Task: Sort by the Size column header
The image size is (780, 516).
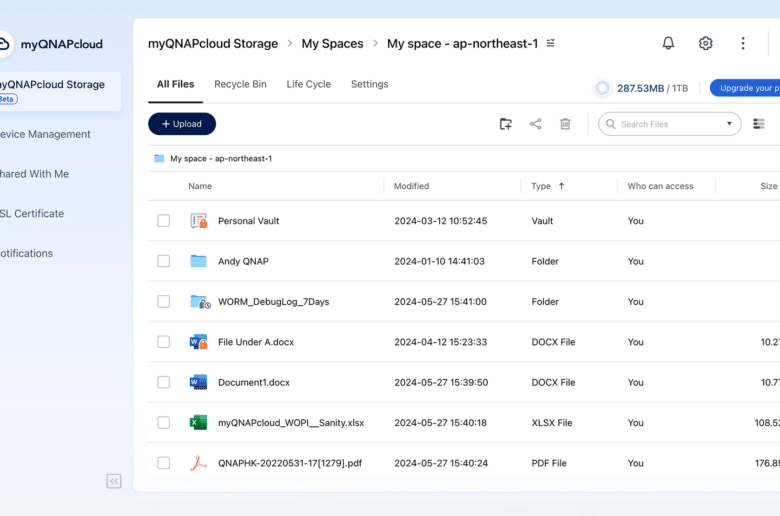Action: pos(769,186)
